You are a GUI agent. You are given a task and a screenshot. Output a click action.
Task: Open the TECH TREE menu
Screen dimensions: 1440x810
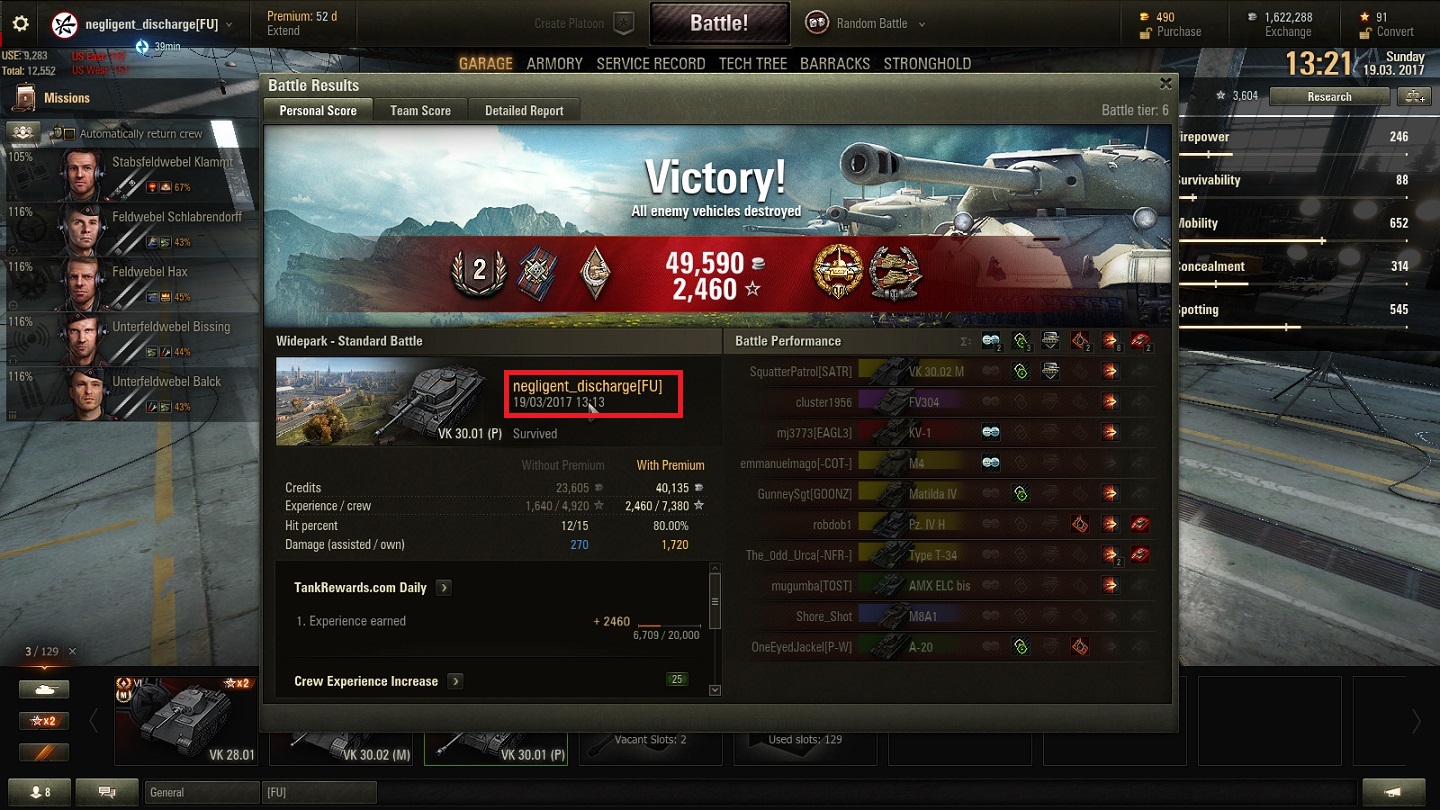(753, 63)
